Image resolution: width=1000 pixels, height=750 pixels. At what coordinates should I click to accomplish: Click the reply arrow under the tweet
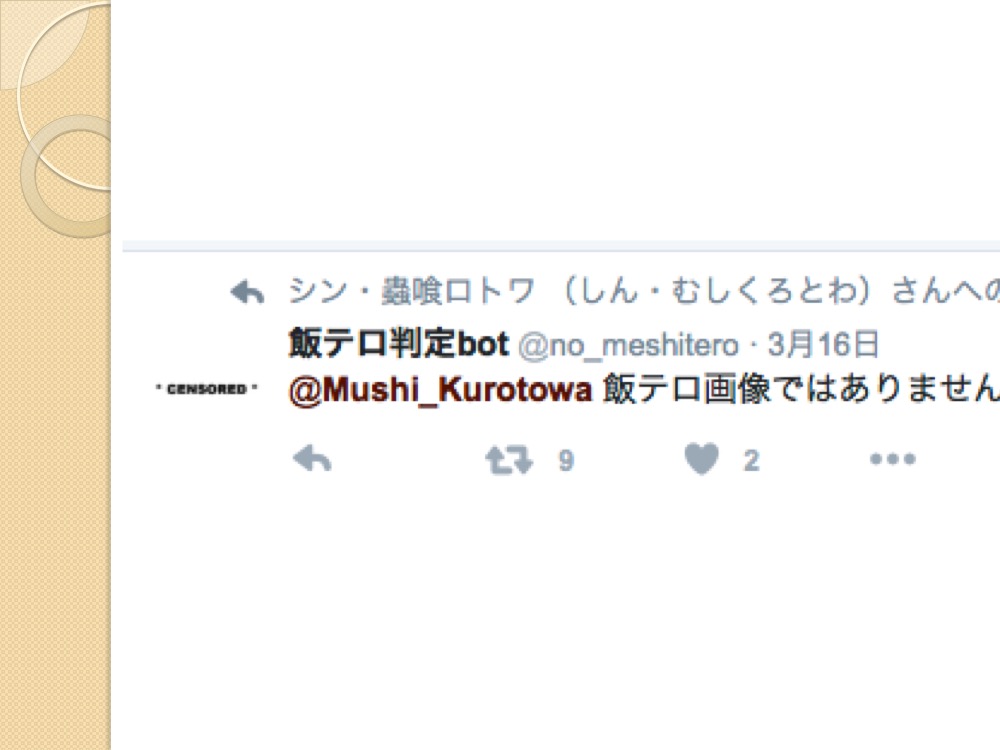tap(312, 459)
